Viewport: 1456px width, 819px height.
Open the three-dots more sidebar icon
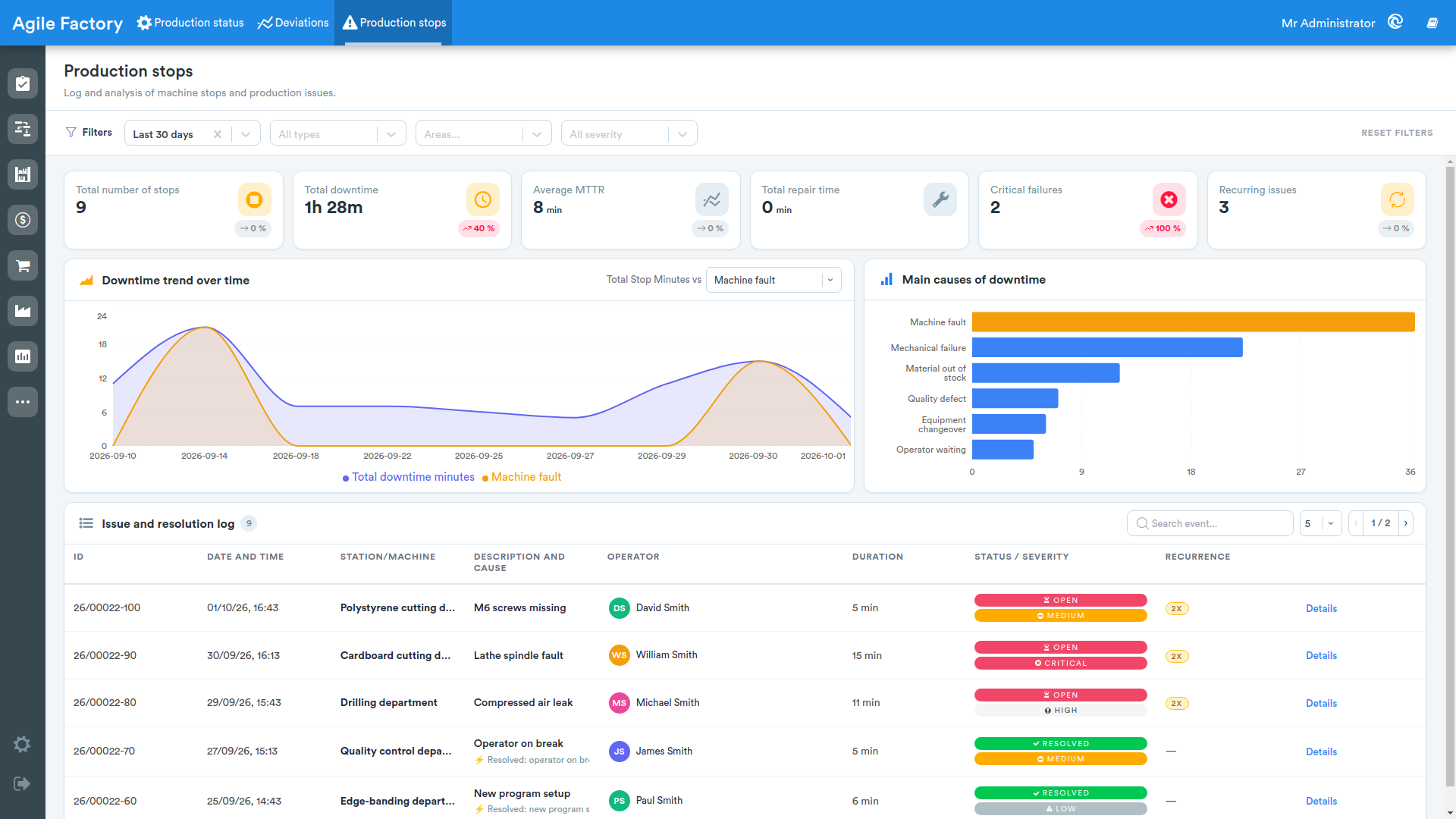[x=23, y=402]
